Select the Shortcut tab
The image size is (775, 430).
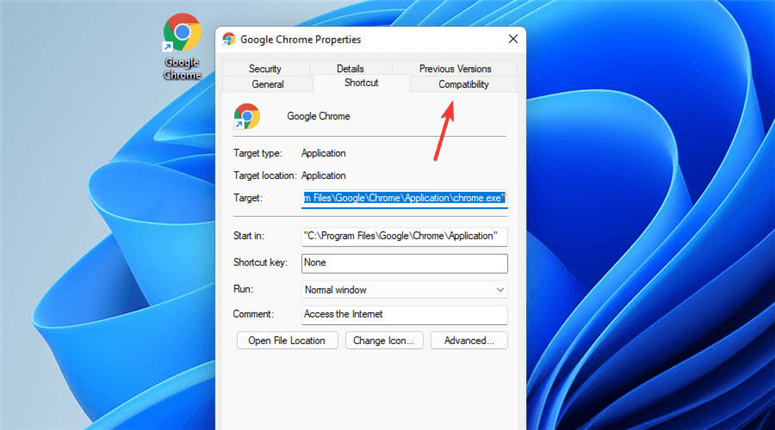361,83
